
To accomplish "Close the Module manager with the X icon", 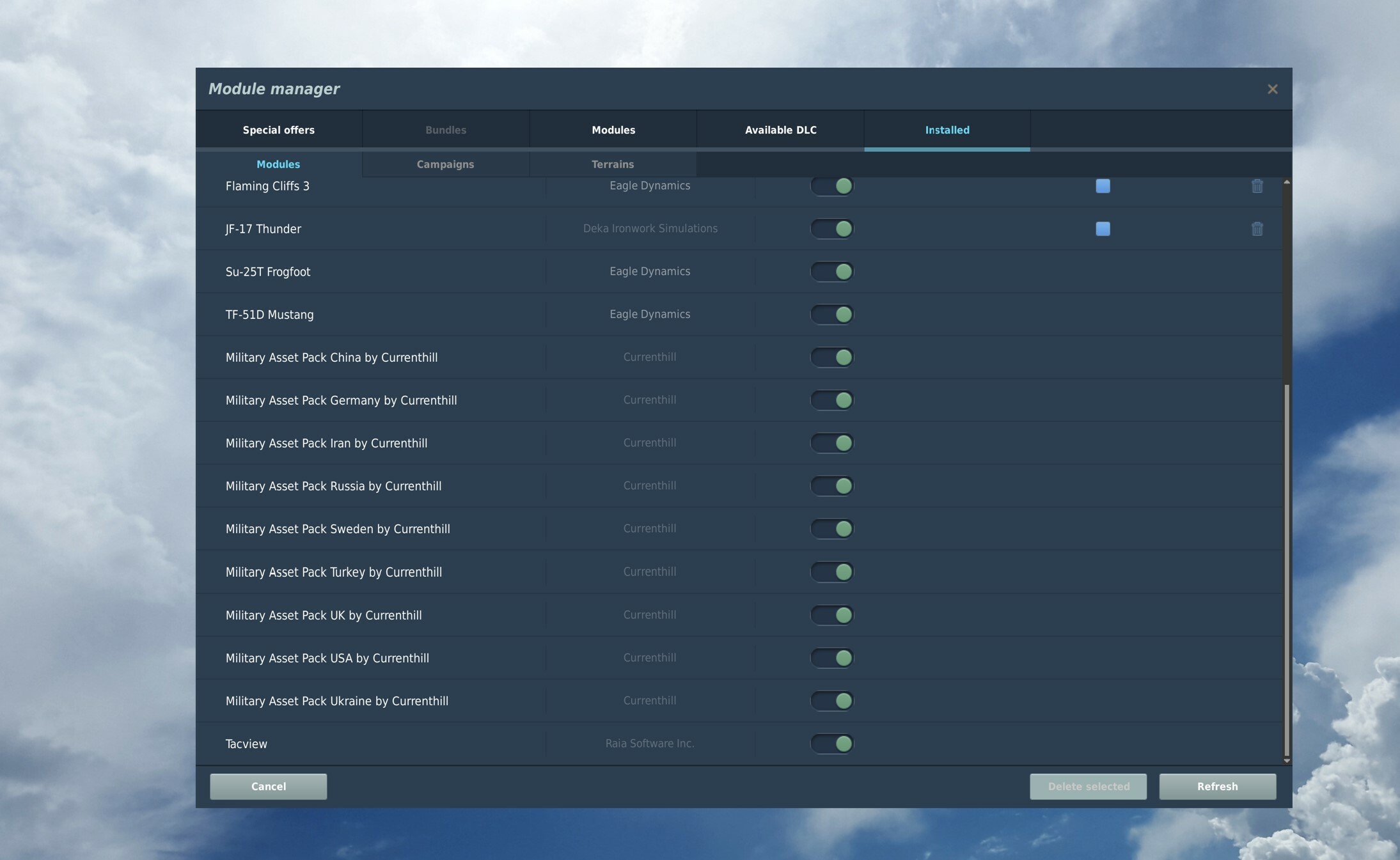I will [1272, 89].
